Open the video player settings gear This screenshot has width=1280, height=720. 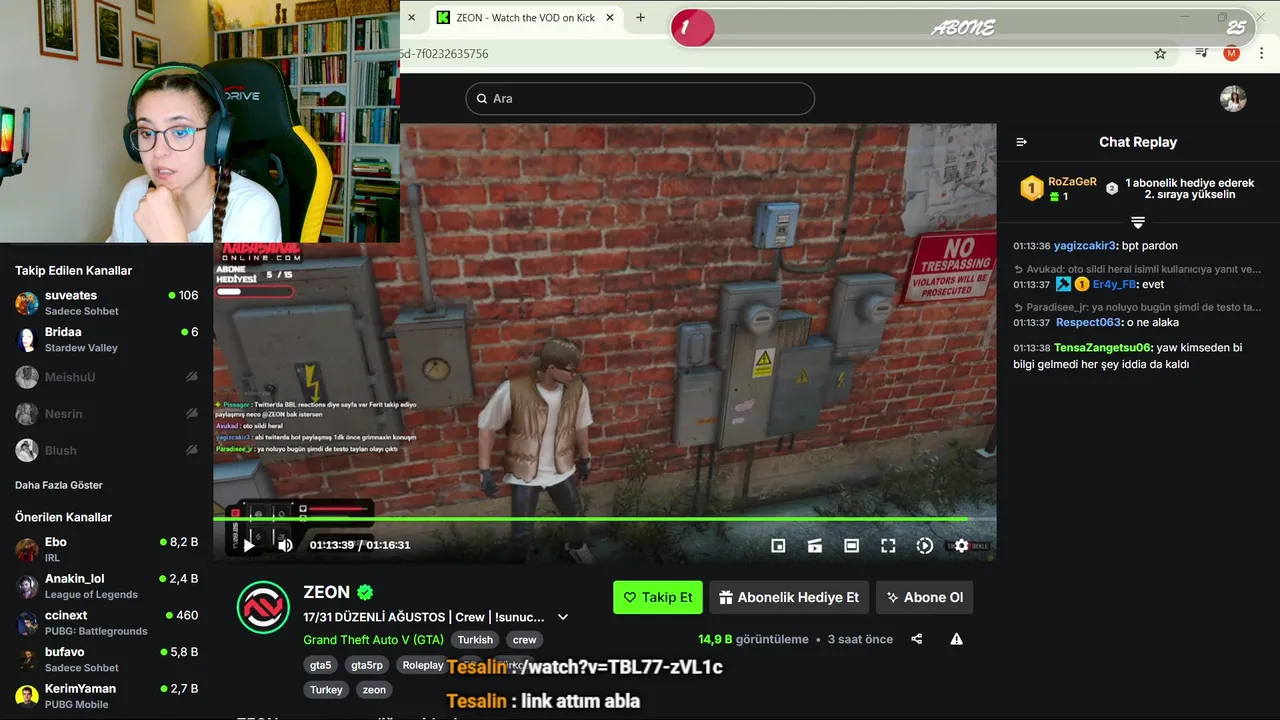click(x=961, y=545)
